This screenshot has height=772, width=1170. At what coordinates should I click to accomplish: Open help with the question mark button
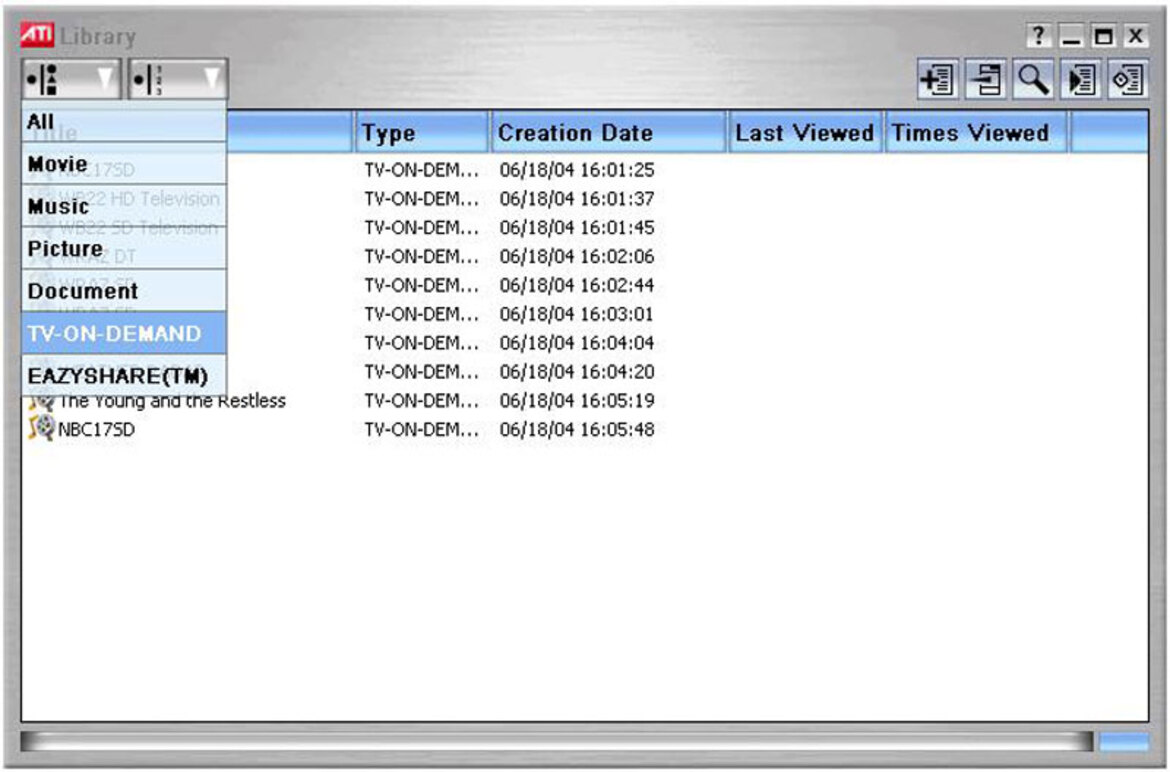[1038, 35]
